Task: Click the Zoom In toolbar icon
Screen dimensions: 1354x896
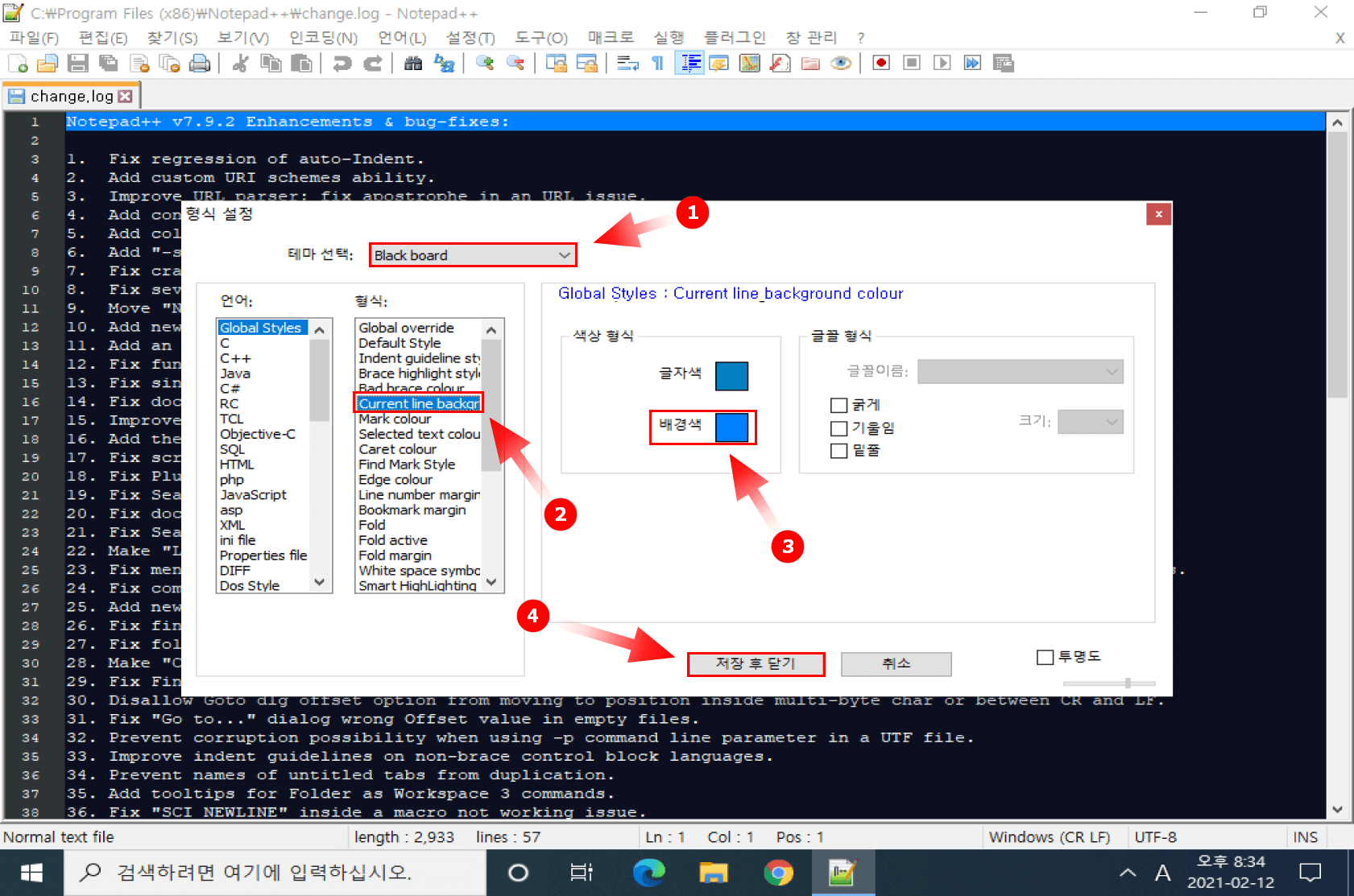Action: [485, 64]
